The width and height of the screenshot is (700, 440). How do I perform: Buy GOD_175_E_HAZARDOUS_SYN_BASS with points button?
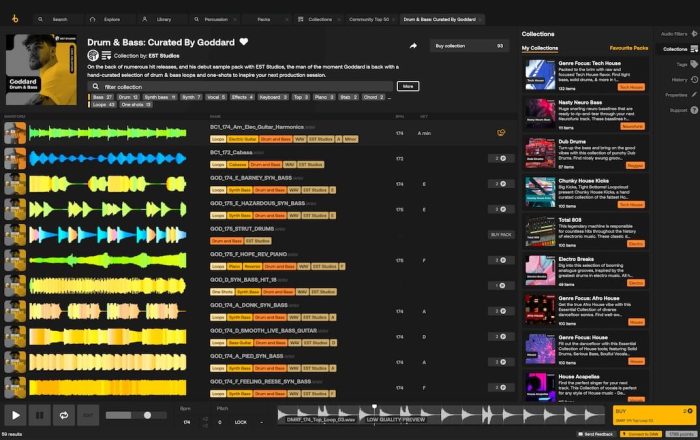click(x=500, y=209)
